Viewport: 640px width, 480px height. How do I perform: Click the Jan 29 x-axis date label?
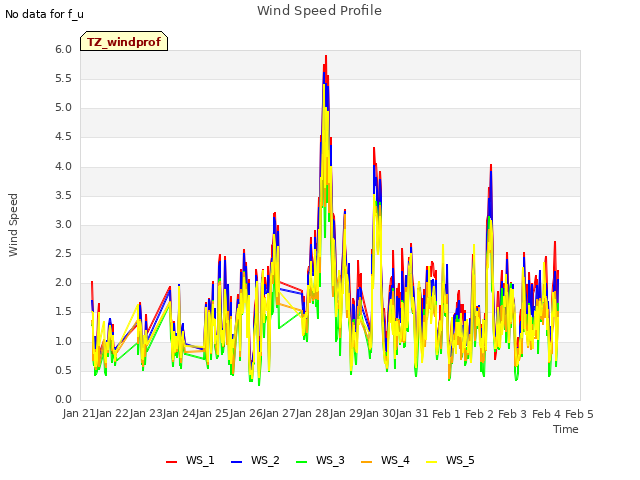[x=346, y=413]
